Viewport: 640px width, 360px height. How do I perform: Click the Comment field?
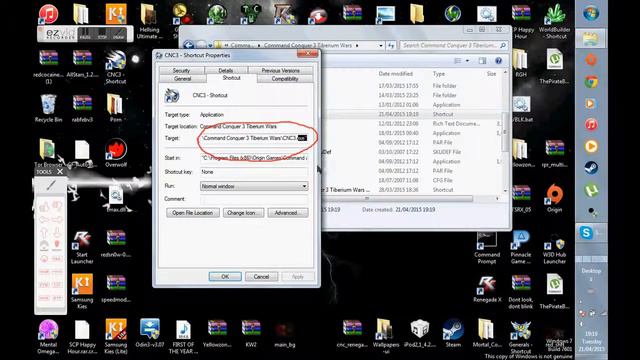254,199
